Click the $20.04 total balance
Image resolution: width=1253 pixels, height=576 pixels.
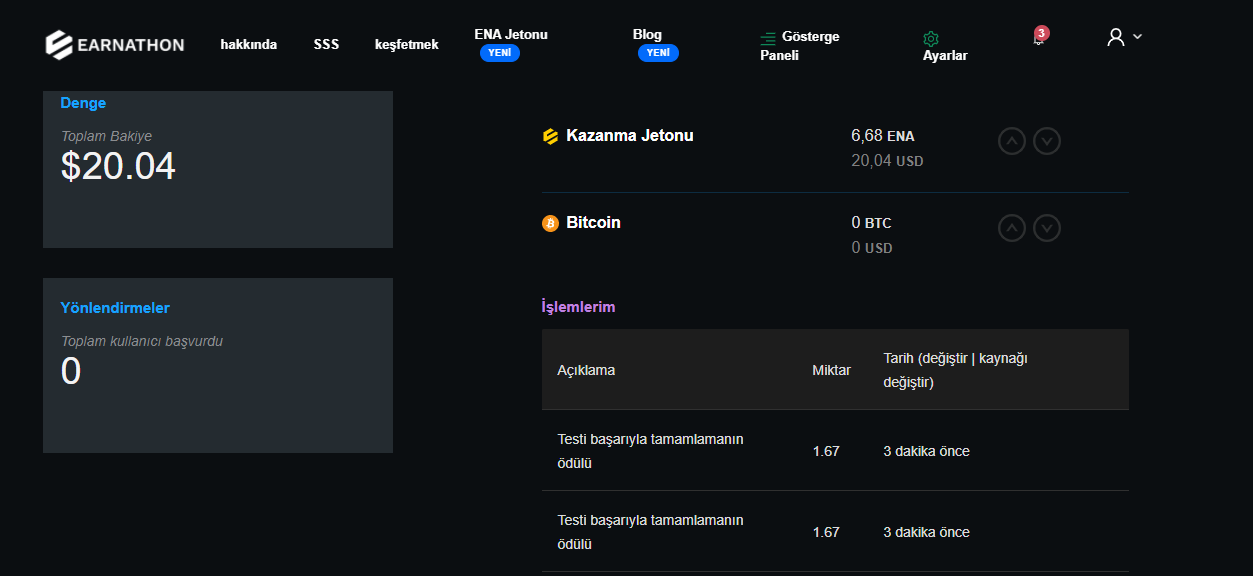coord(118,166)
